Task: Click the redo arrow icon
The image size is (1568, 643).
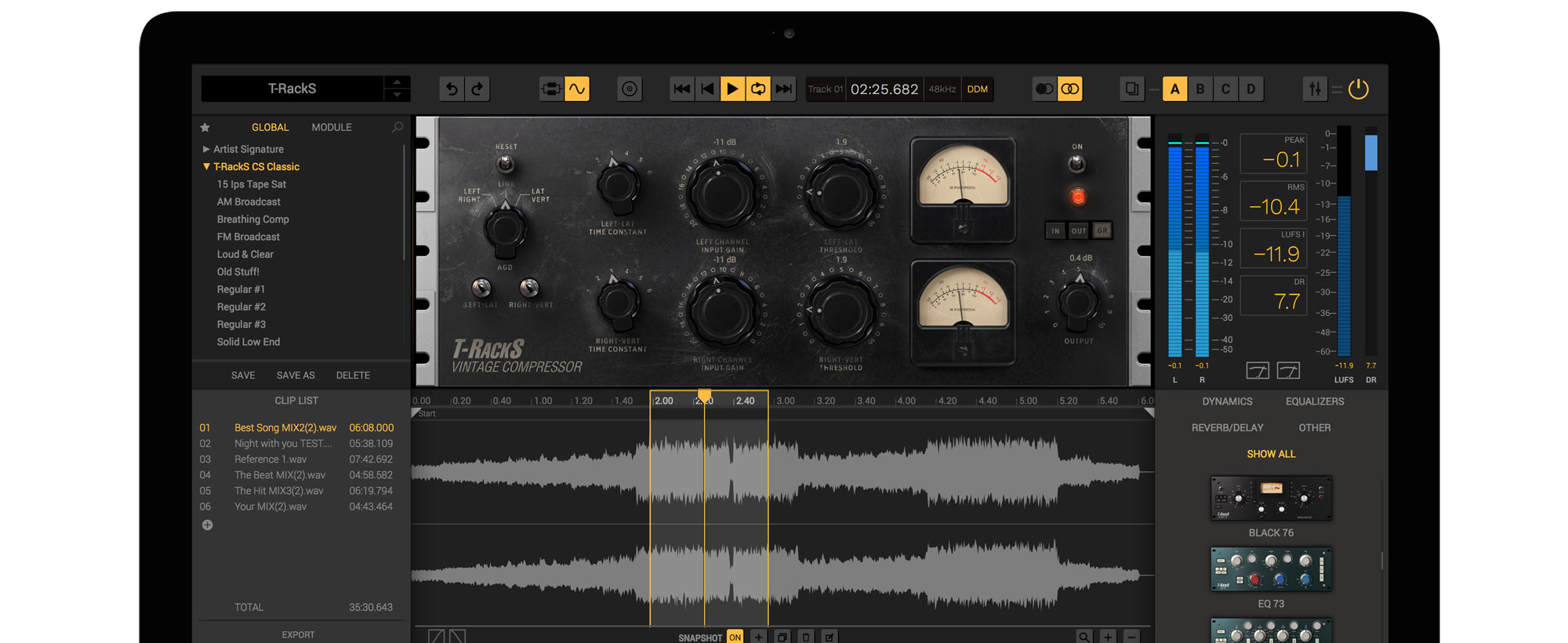Action: click(x=477, y=89)
